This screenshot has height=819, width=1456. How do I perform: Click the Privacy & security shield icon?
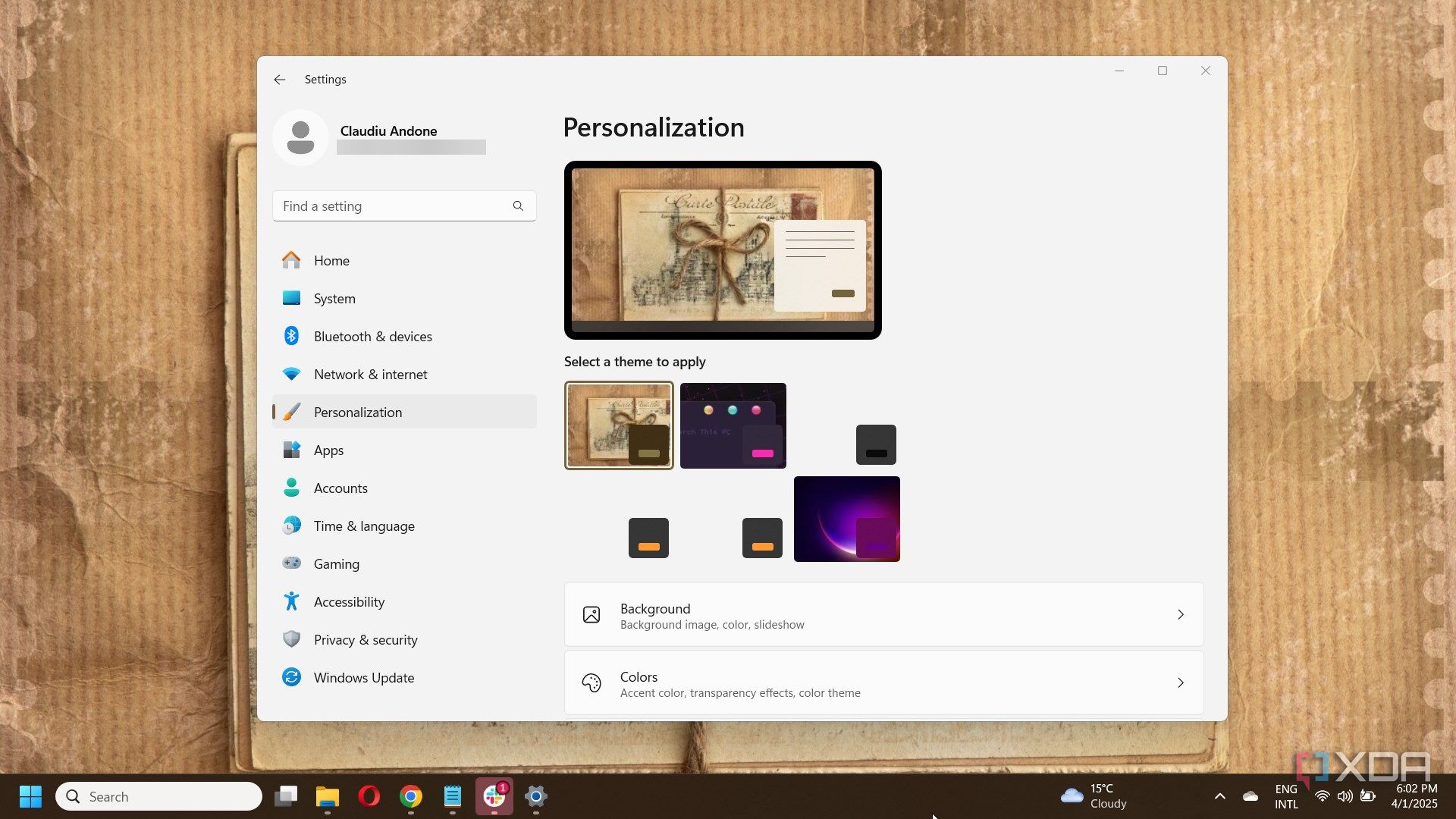pos(291,639)
